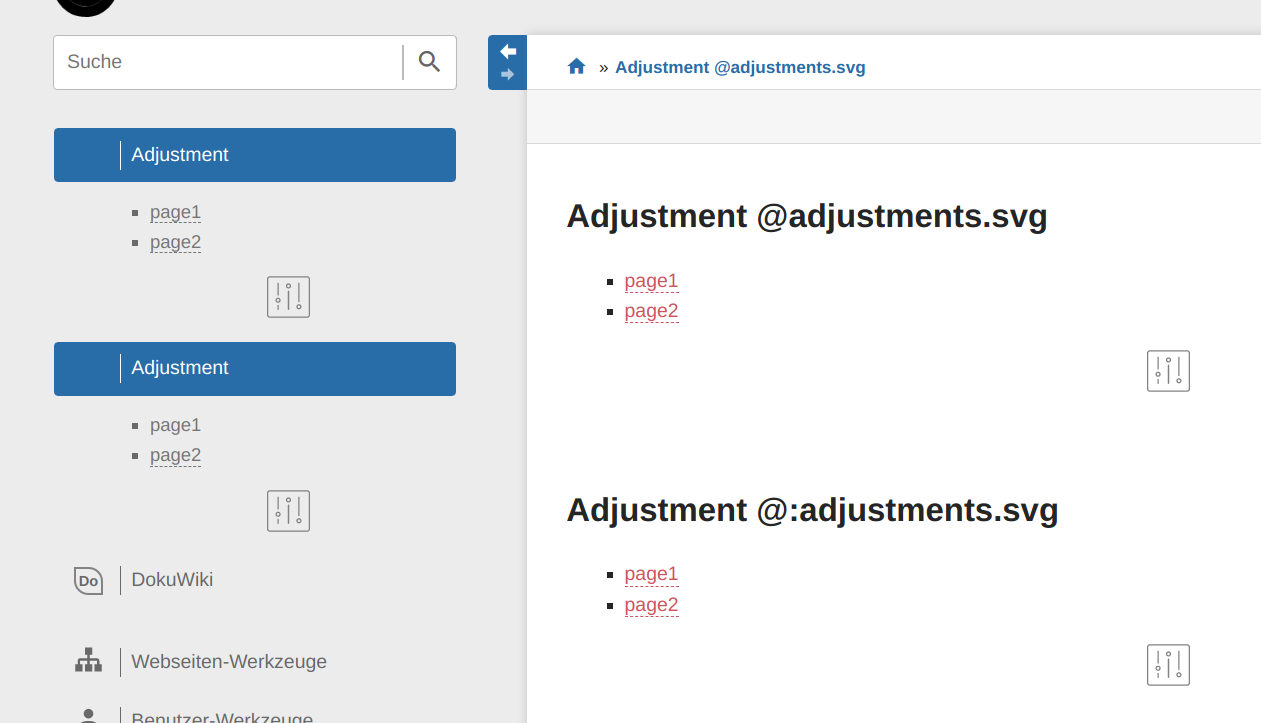Toggle the site logo circle at the top left
This screenshot has height=723, width=1261.
click(85, 5)
